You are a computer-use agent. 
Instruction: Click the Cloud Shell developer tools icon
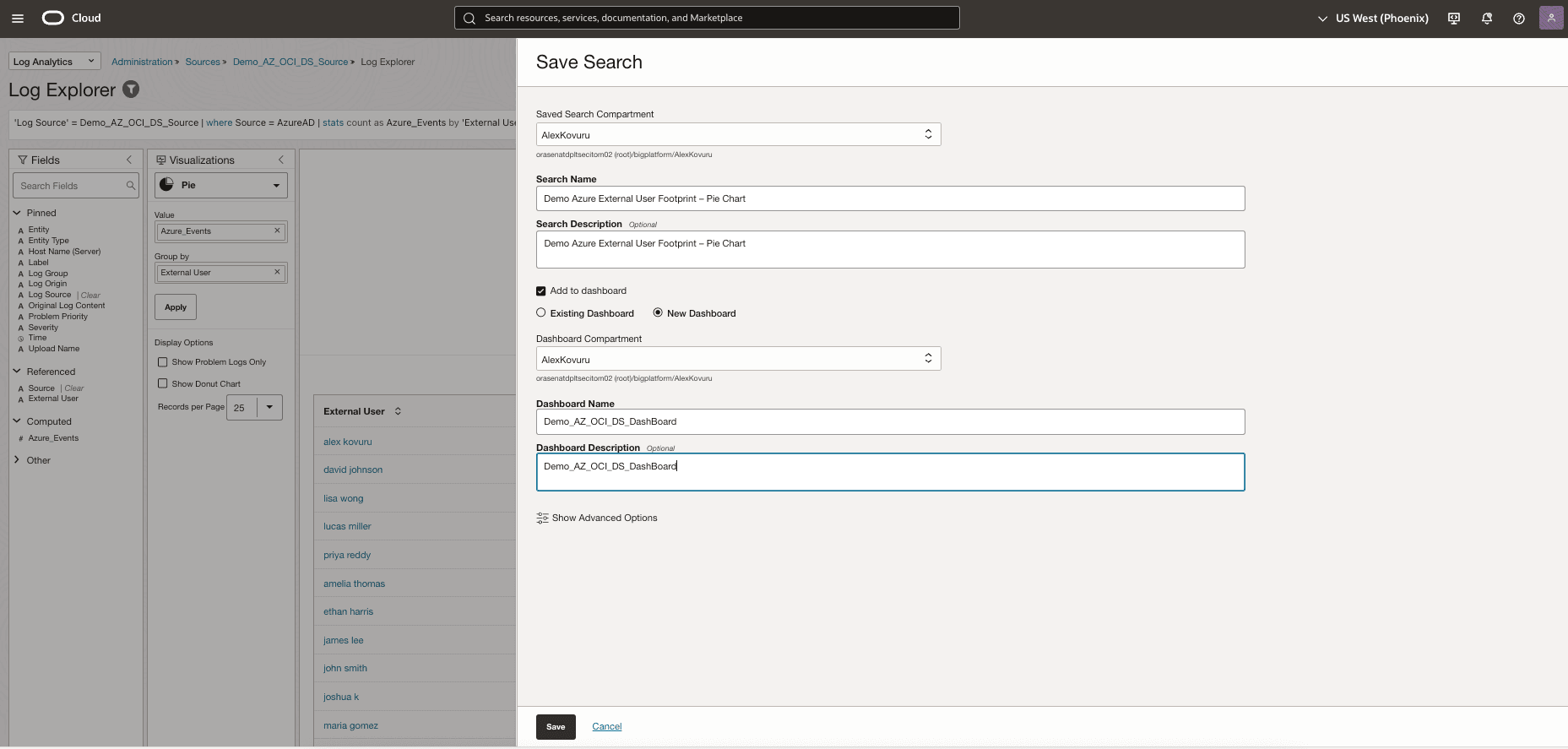click(x=1453, y=18)
